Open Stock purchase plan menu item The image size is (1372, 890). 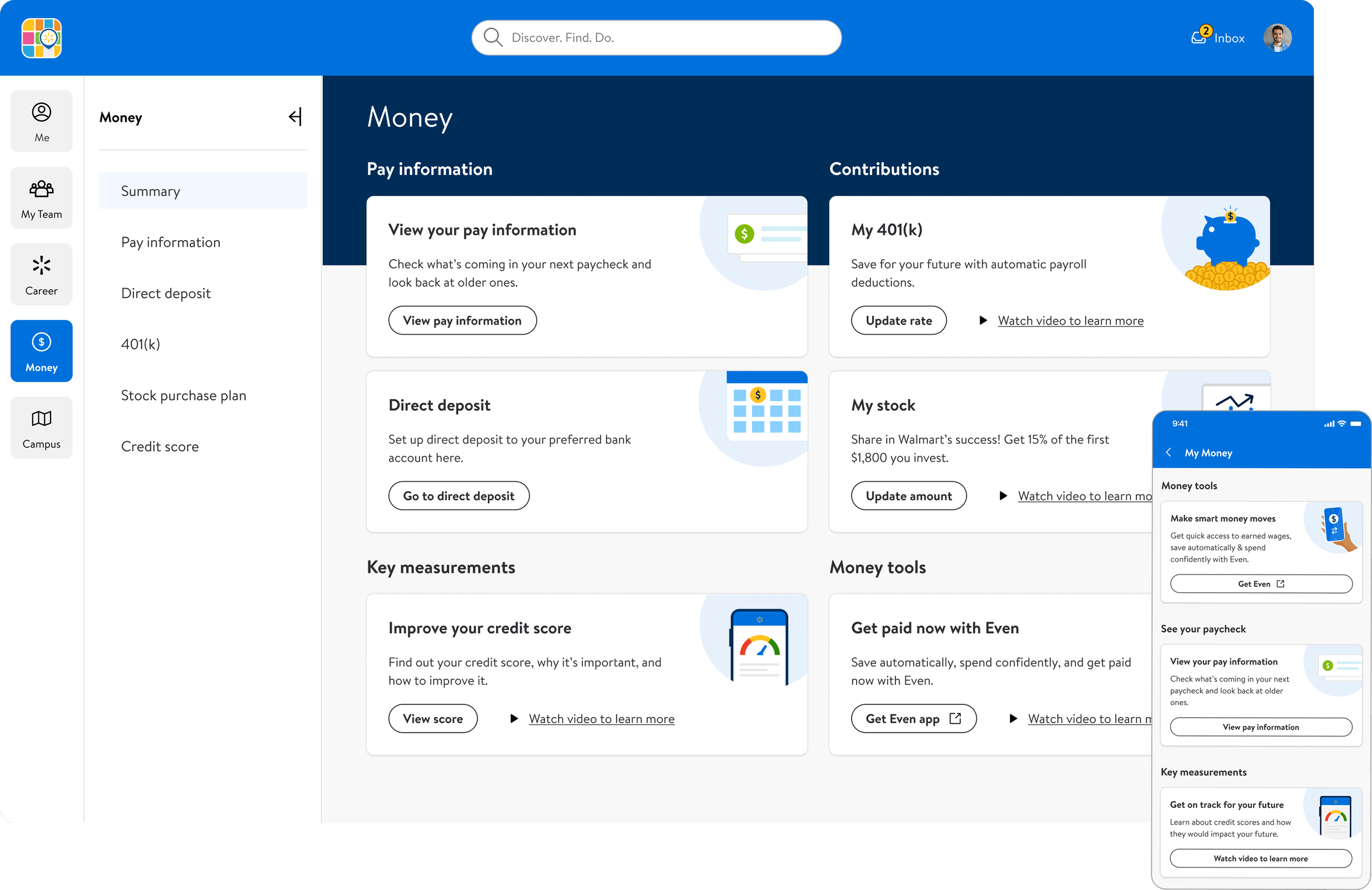point(183,396)
